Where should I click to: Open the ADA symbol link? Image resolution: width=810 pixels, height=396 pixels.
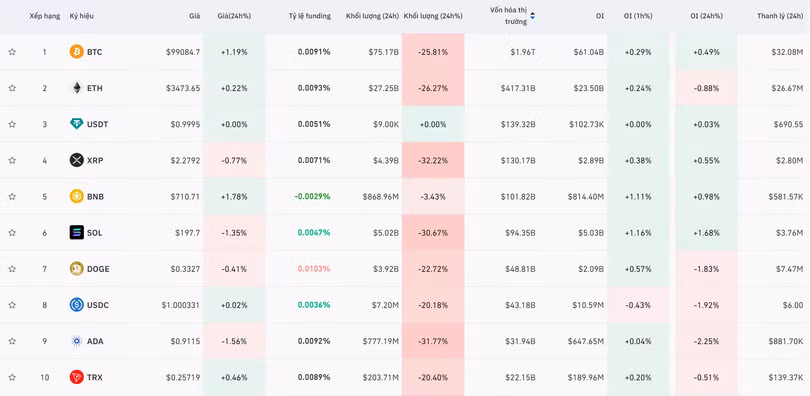(x=95, y=341)
